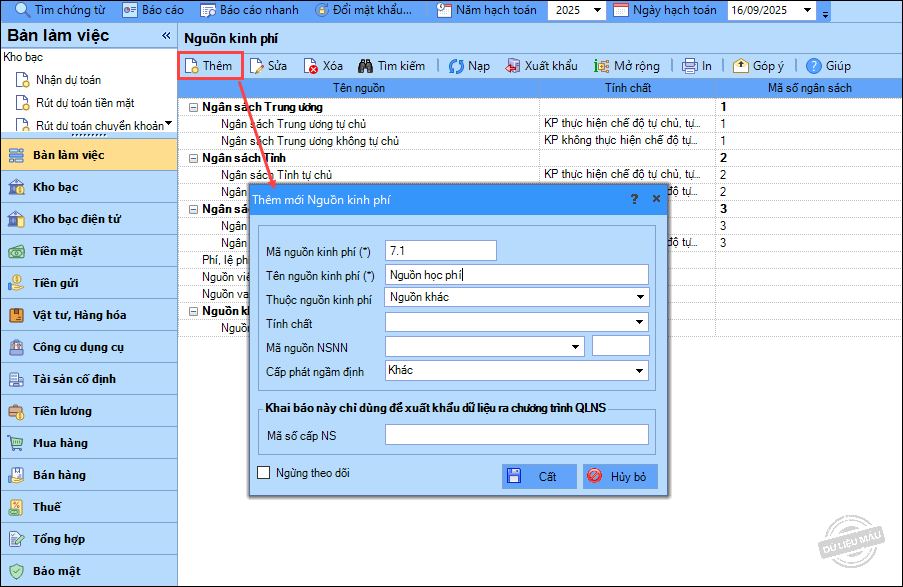Switch to Tiền lương in sidebar
903x587 pixels.
coord(62,411)
